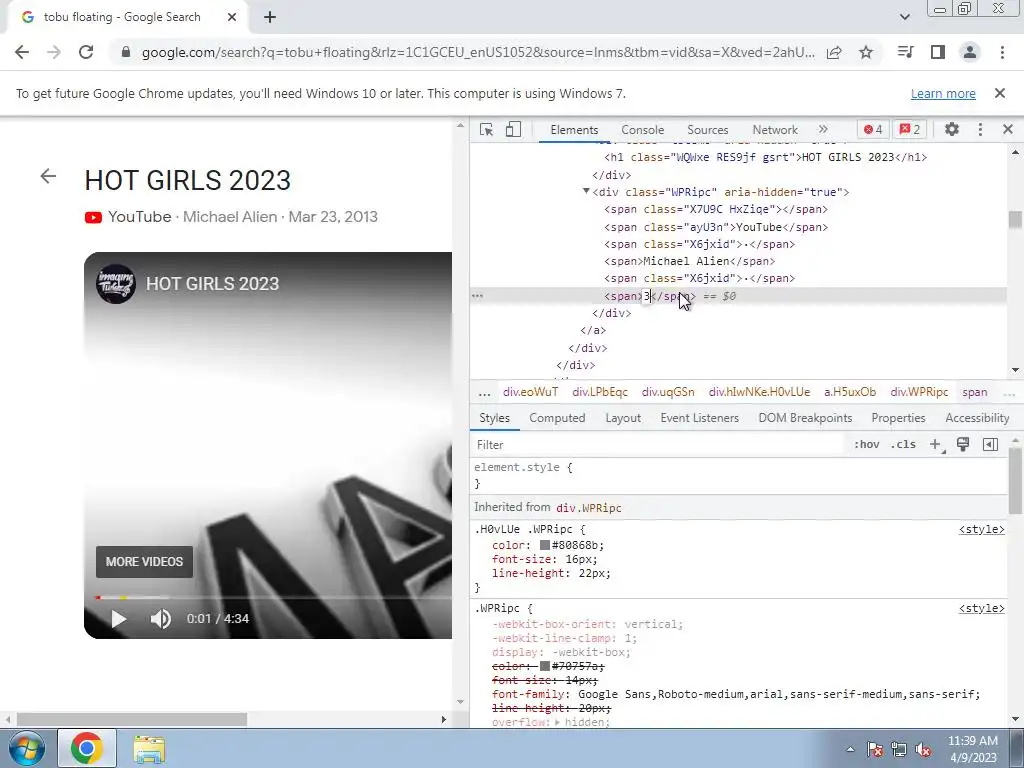Select the span Michael Alien element row
The height and width of the screenshot is (768, 1024).
click(x=689, y=261)
